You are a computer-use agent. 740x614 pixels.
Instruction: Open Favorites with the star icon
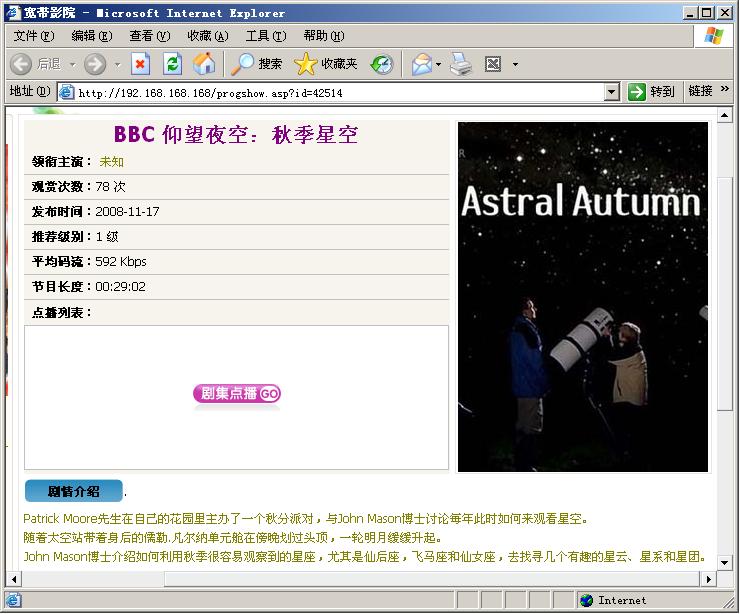click(306, 64)
